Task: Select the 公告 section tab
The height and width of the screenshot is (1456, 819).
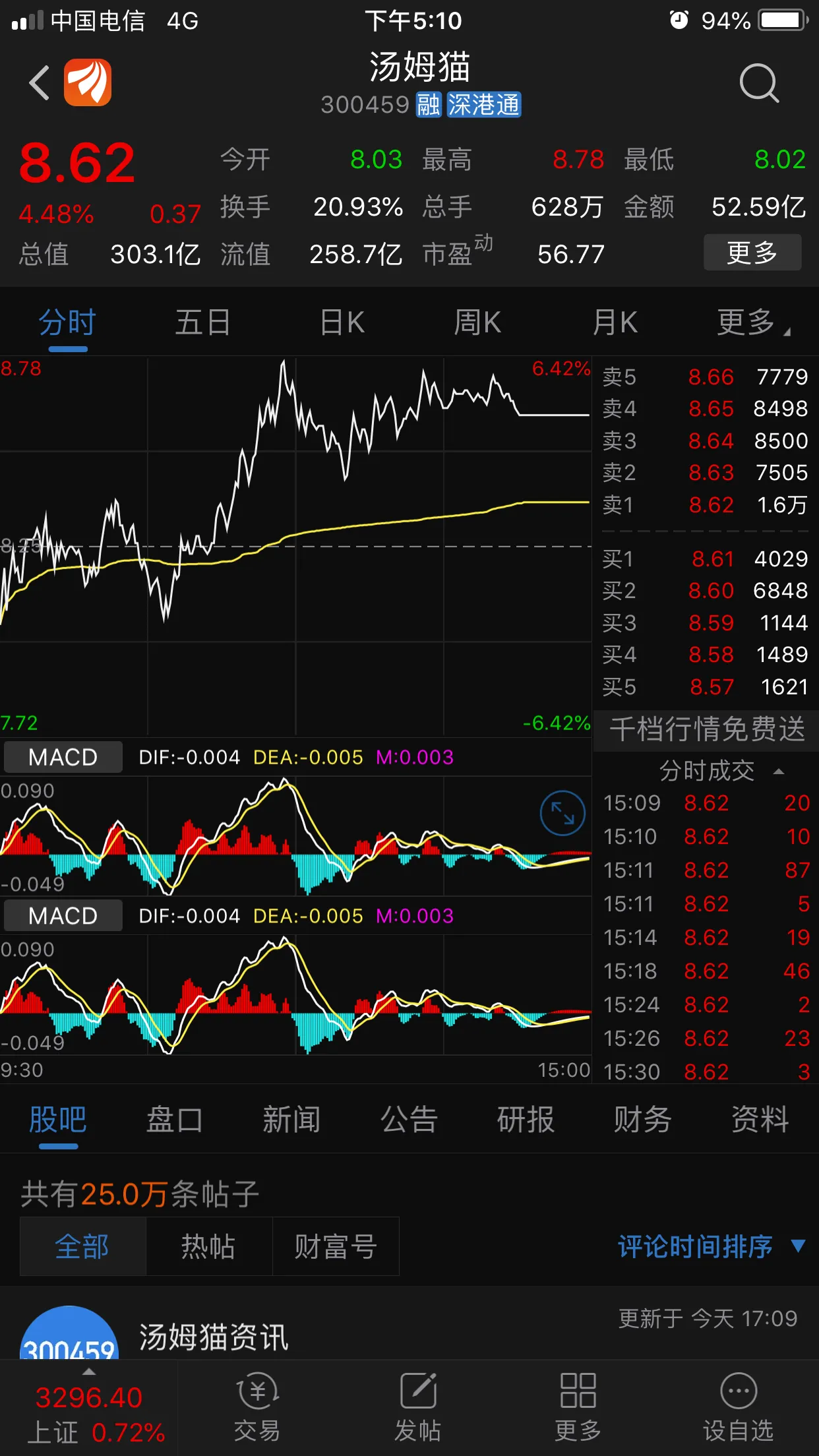Action: tap(409, 1119)
